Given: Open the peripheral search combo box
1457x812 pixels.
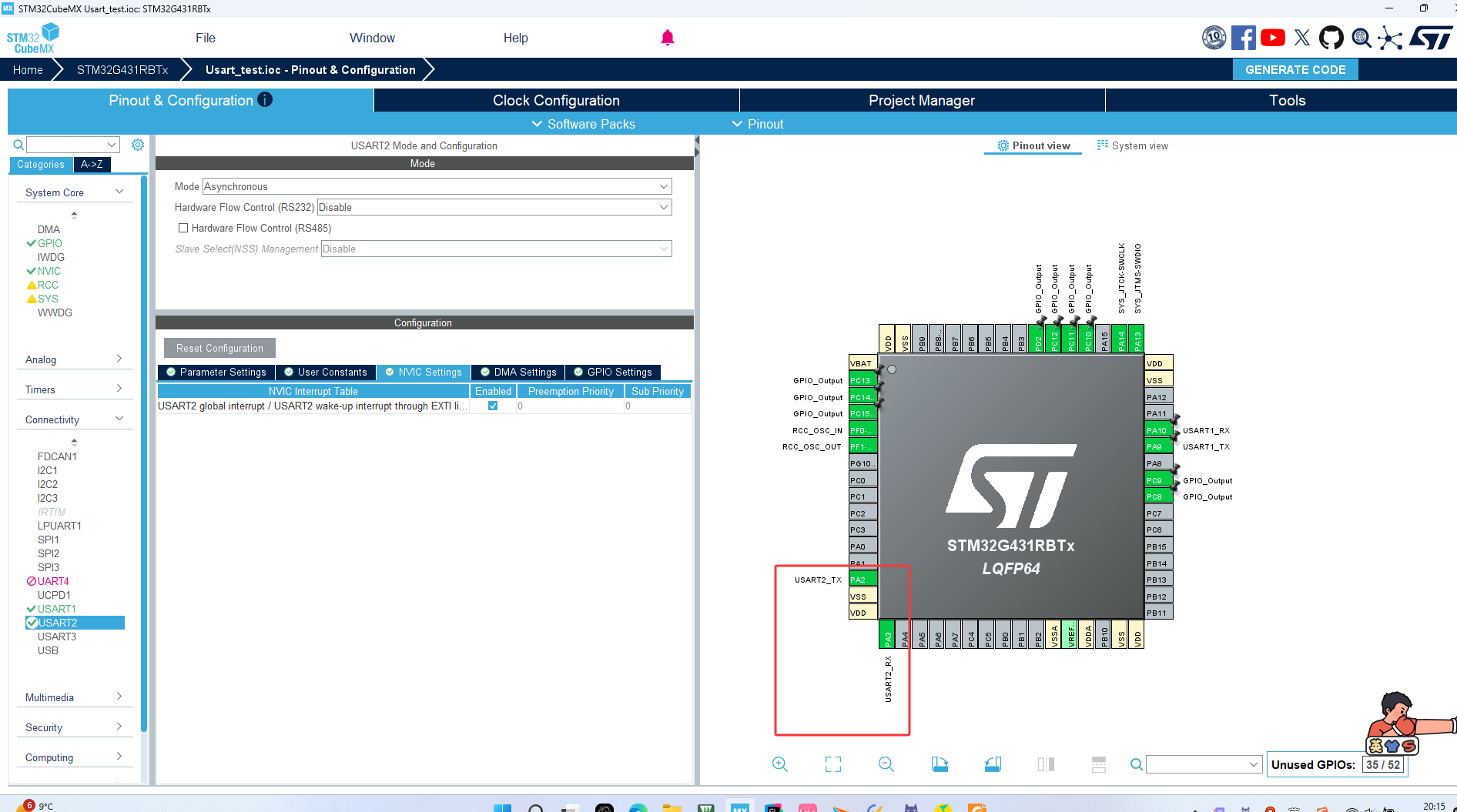Looking at the screenshot, I should click(73, 145).
